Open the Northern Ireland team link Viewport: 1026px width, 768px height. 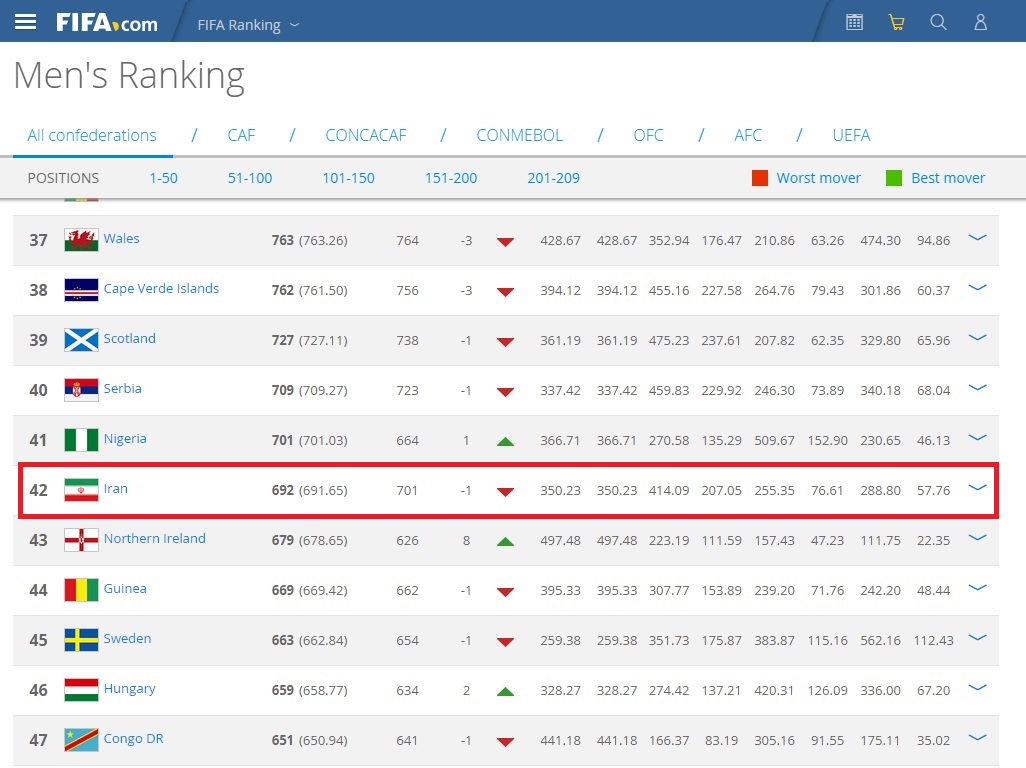click(154, 538)
